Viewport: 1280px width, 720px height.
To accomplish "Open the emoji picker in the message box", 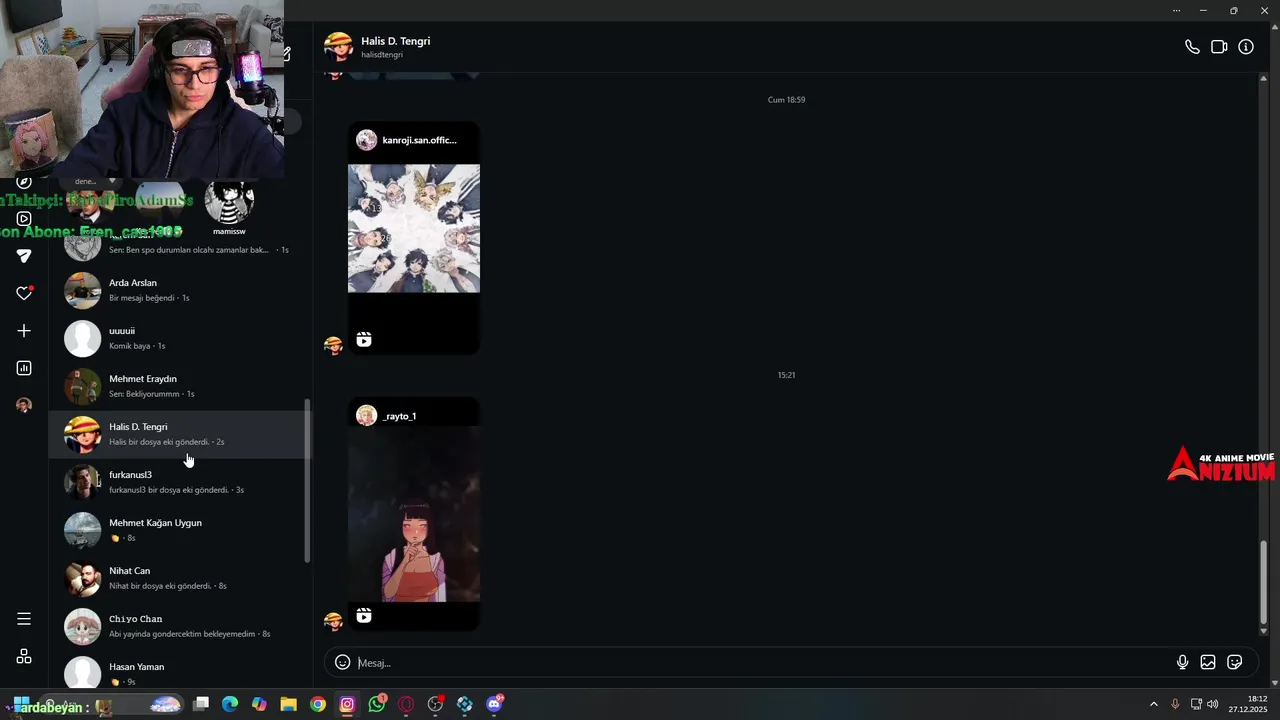I will click(x=342, y=662).
